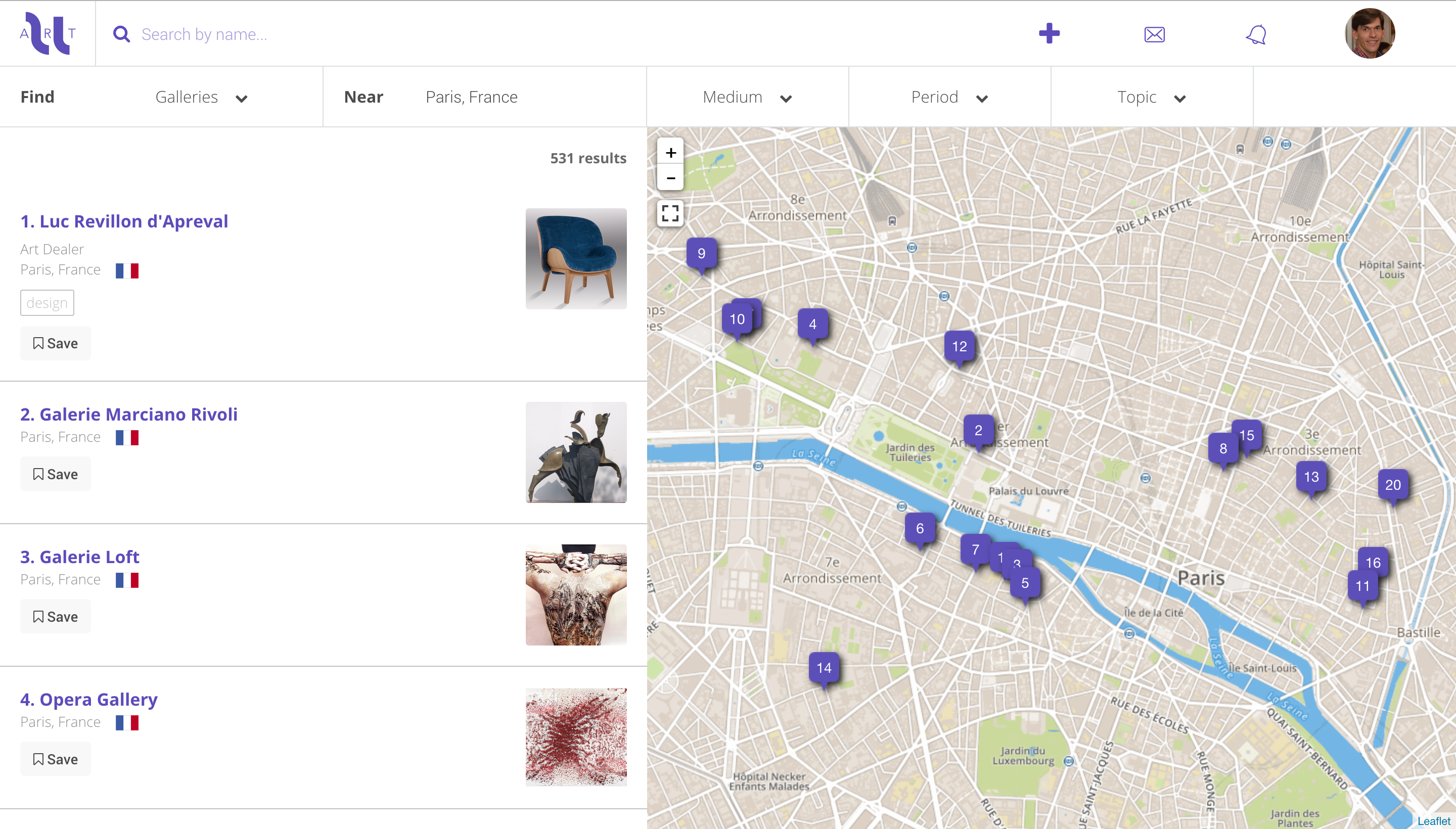Viewport: 1456px width, 829px height.
Task: Save the Opera Gallery listing
Action: (55, 759)
